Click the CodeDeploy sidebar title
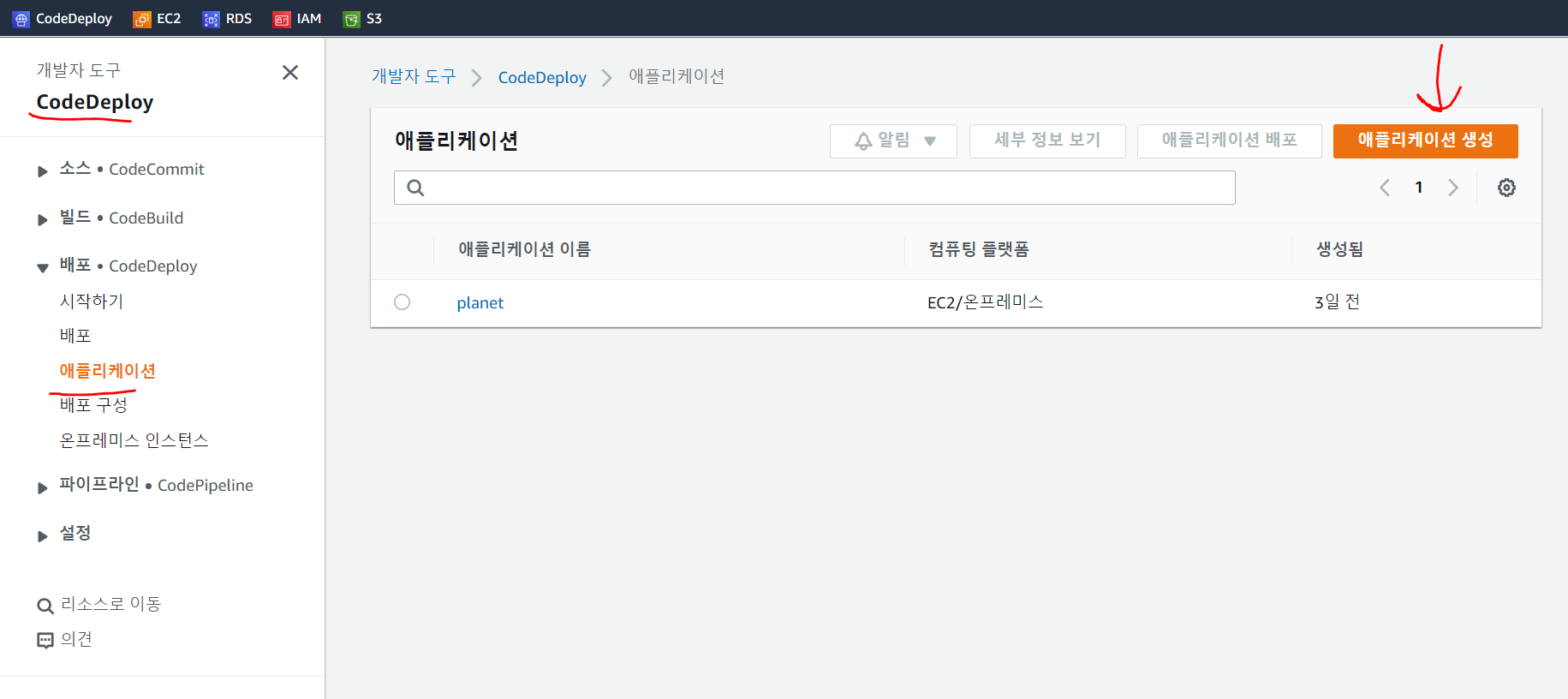Viewport: 1568px width, 699px height. pyautogui.click(x=94, y=102)
